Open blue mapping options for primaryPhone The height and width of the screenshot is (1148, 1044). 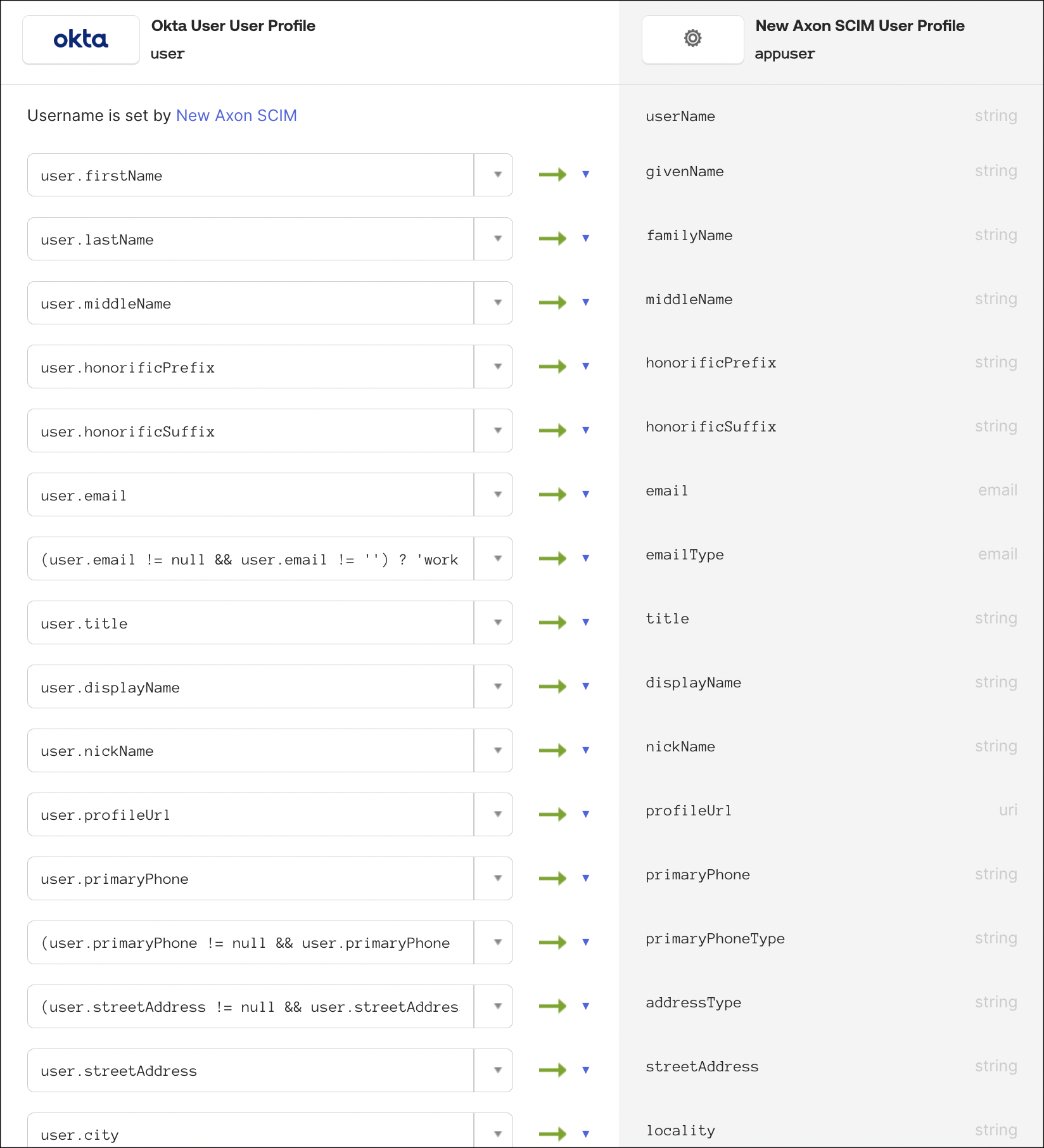tap(586, 879)
